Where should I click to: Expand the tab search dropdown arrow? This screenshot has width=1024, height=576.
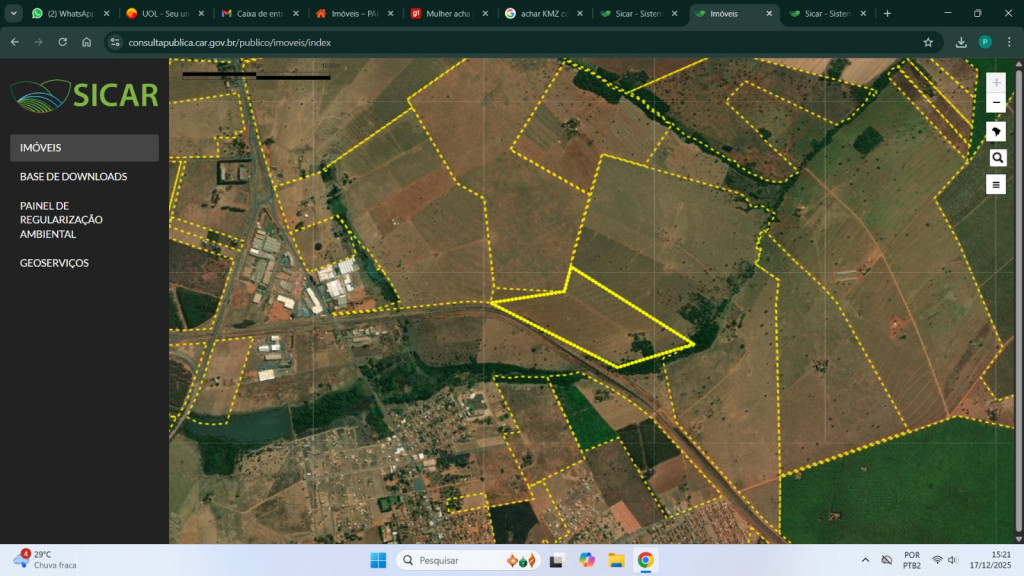pyautogui.click(x=14, y=13)
